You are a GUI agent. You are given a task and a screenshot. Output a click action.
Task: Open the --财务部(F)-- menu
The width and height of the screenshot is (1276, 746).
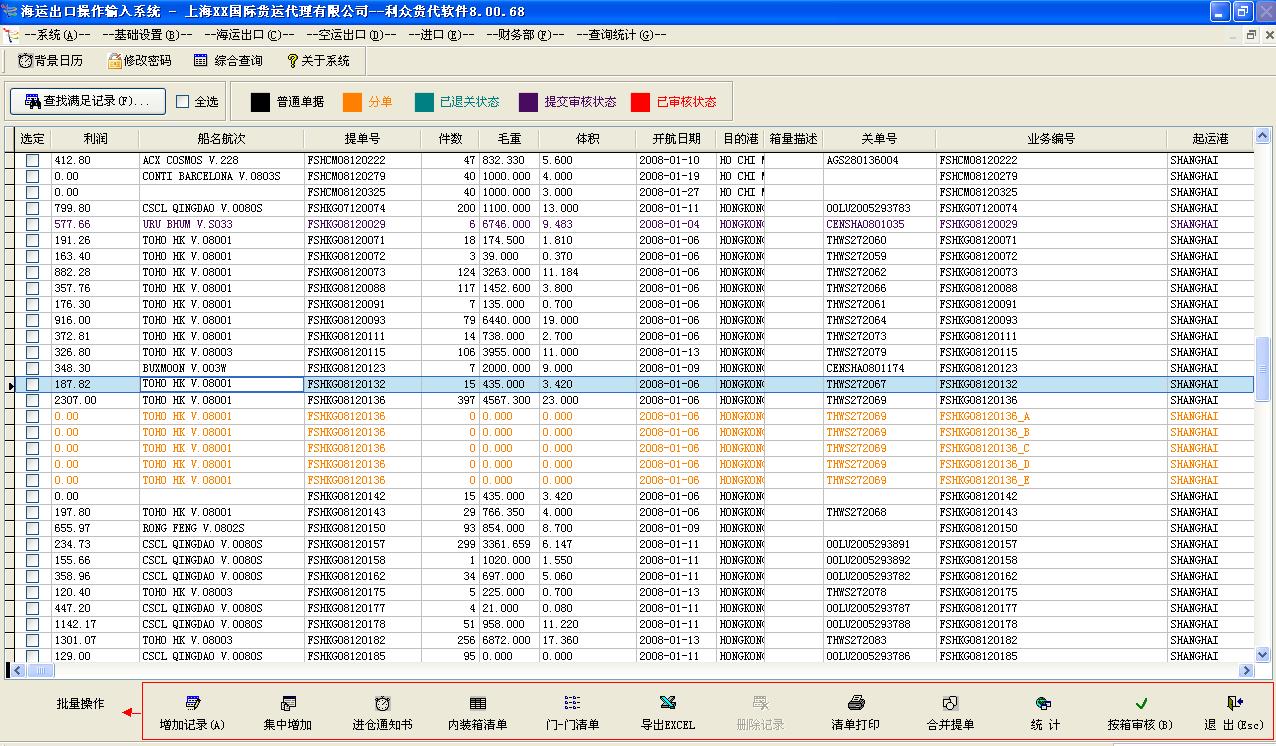[524, 35]
